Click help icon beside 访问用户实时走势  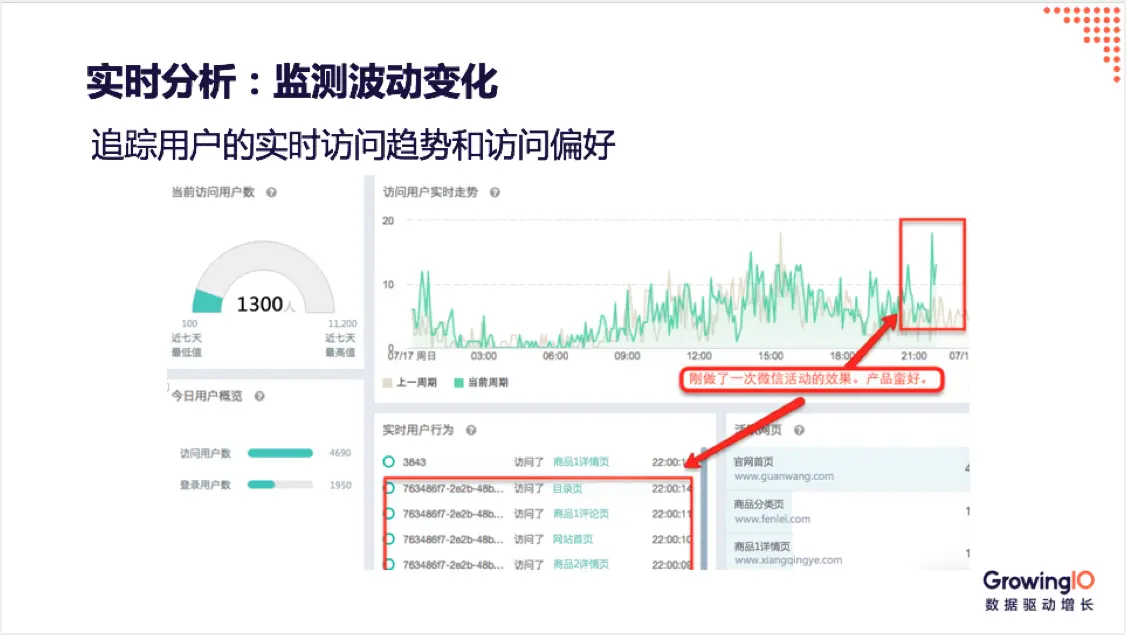click(495, 193)
